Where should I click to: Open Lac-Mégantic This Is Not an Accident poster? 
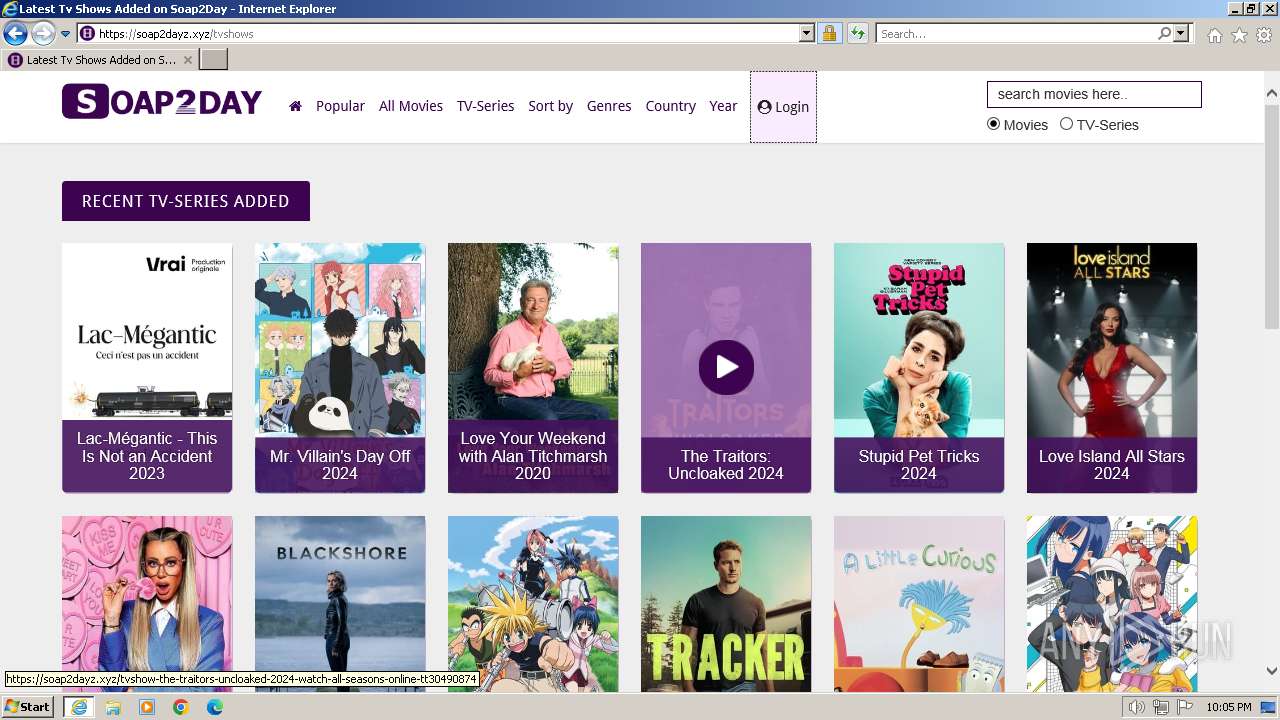tap(147, 368)
